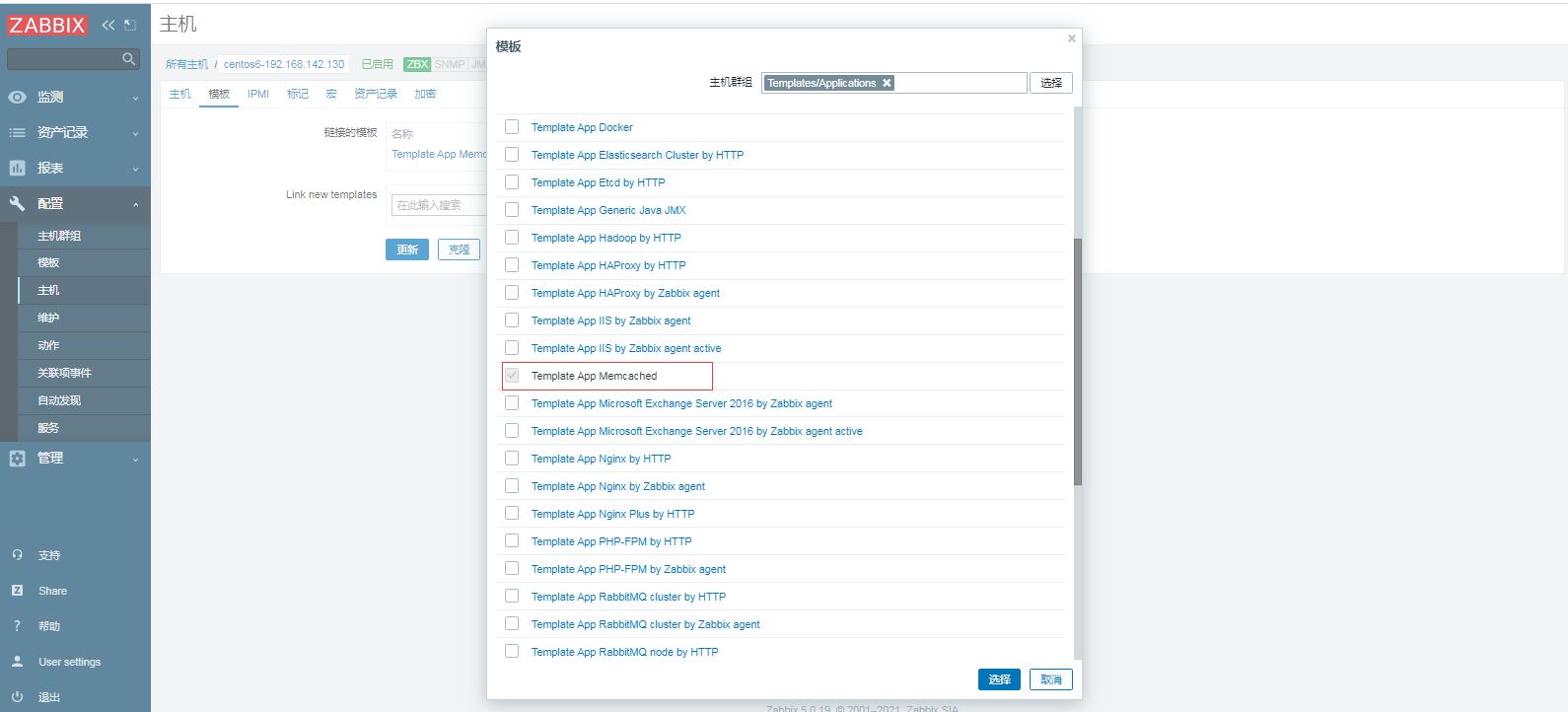The height and width of the screenshot is (712, 1568).
Task: Select checkbox for Template App Generic Java JMX
Action: pyautogui.click(x=512, y=209)
